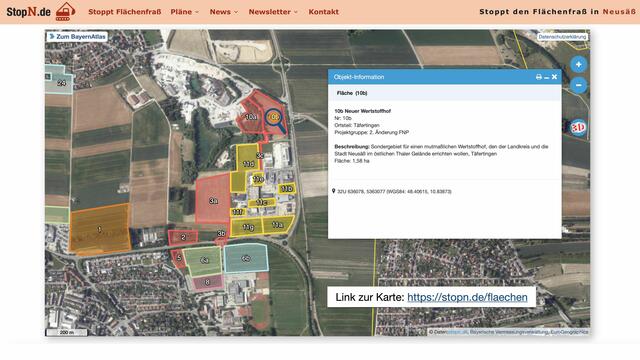The width and height of the screenshot is (640, 360).
Task: Click the Neusäß header text
Action: 619,12
